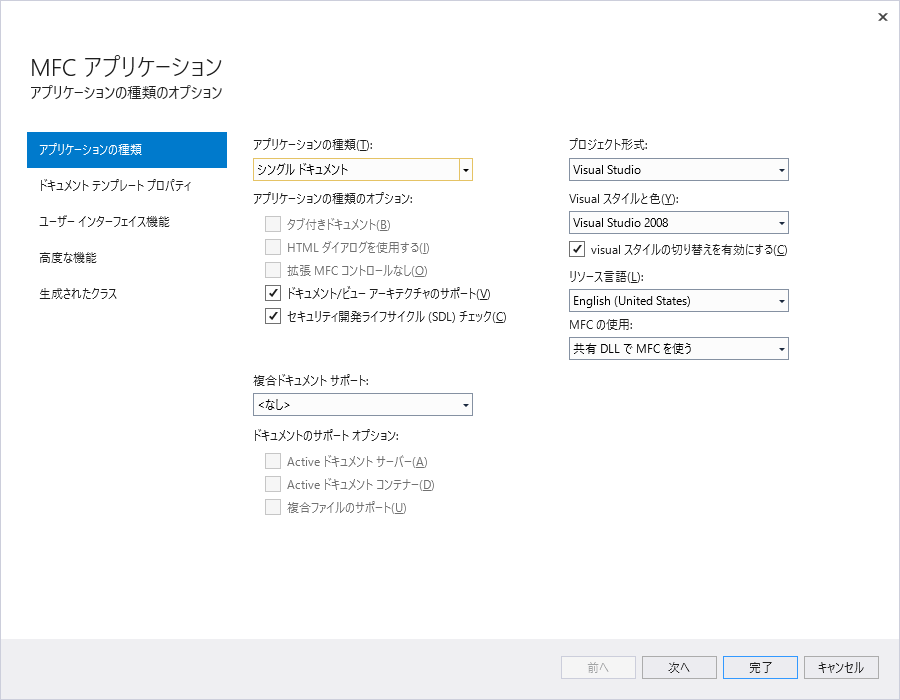
Task: Click the 次へ button
Action: point(679,667)
